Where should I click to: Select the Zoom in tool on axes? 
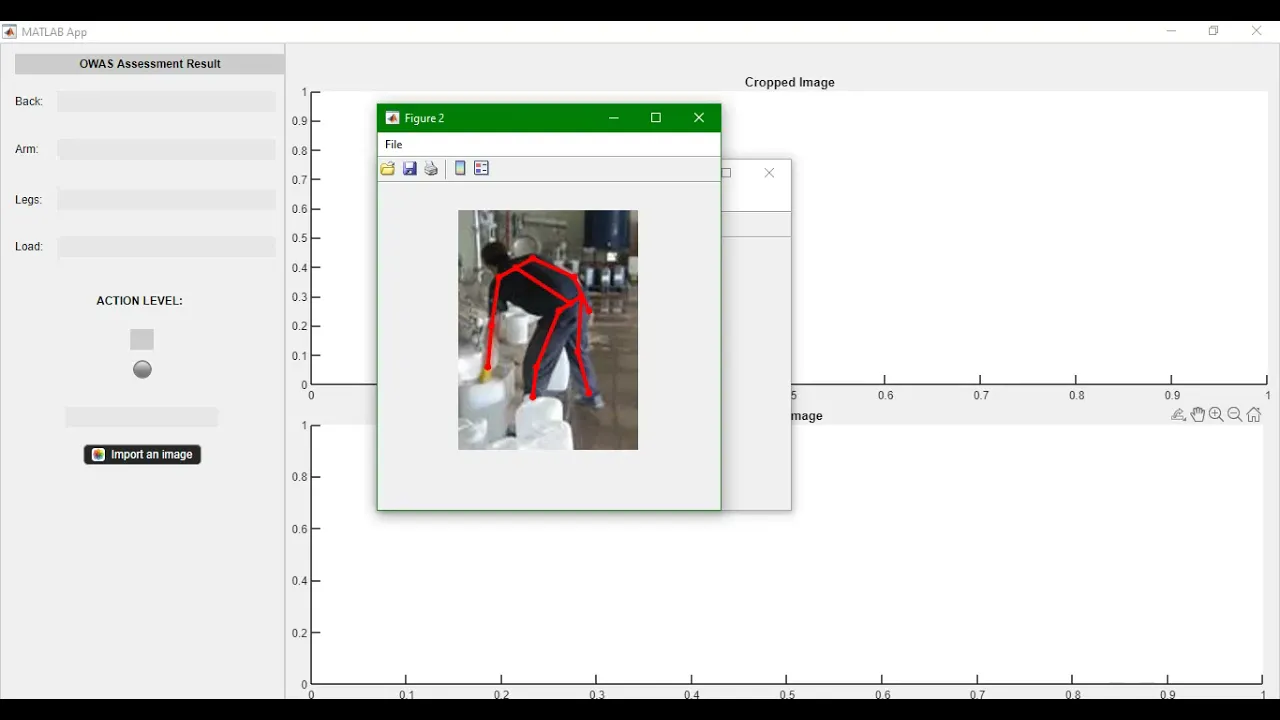click(1216, 415)
